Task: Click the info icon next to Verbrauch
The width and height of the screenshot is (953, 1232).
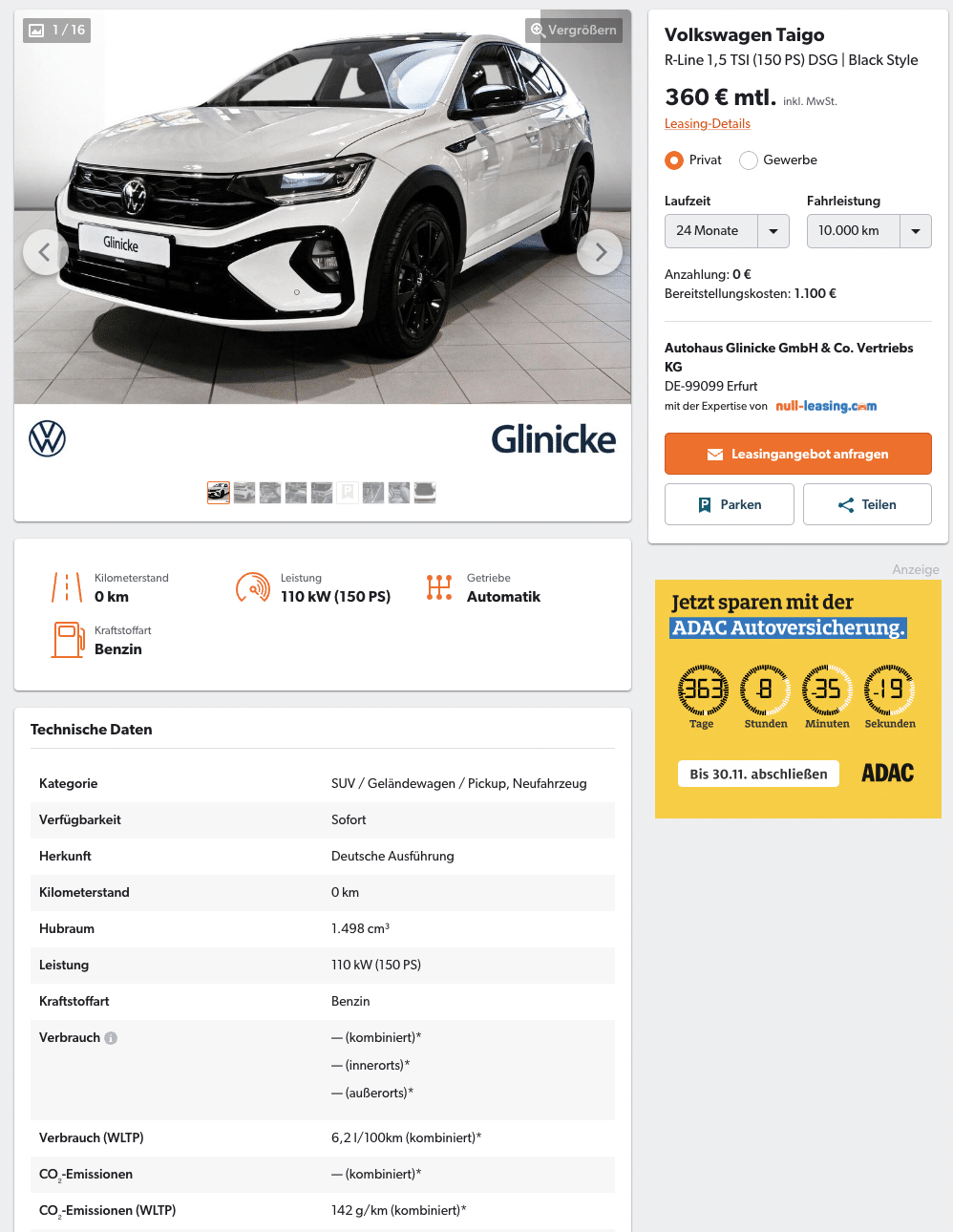Action: 111,1038
